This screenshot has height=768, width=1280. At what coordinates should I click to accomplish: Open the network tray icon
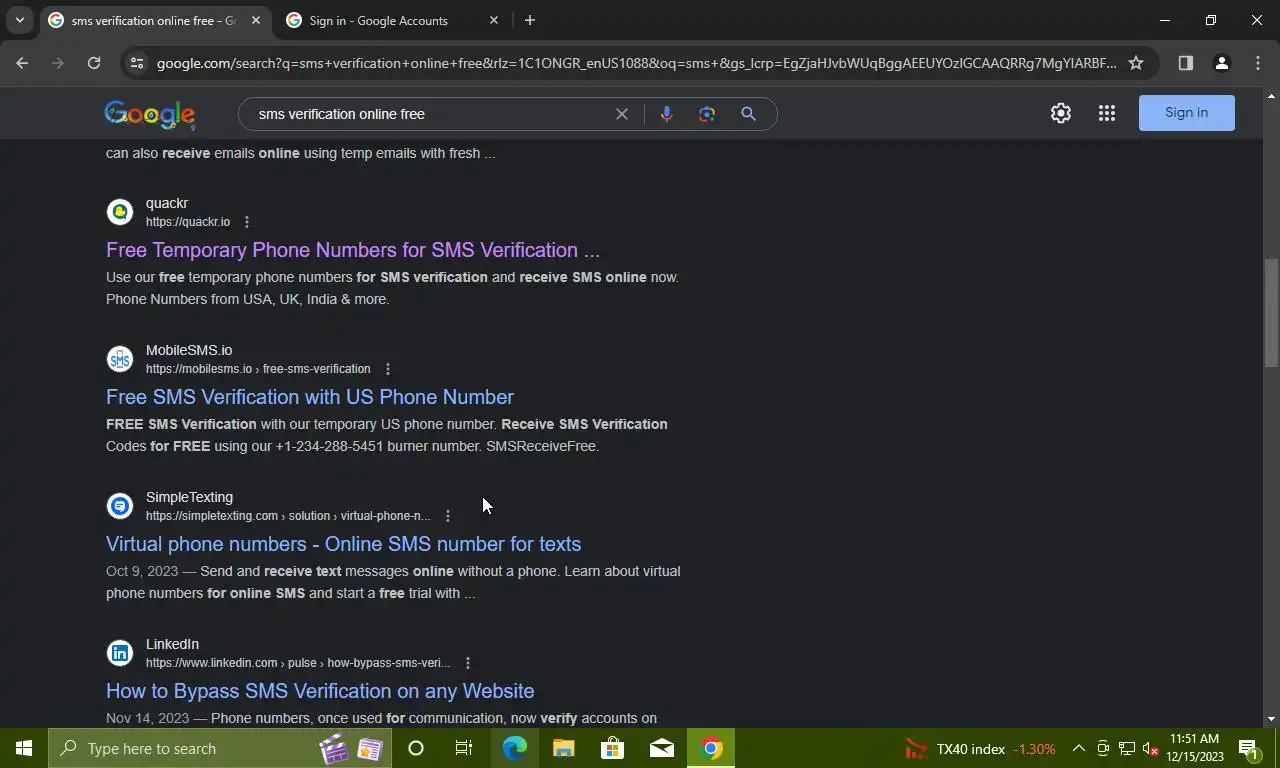click(x=1126, y=748)
